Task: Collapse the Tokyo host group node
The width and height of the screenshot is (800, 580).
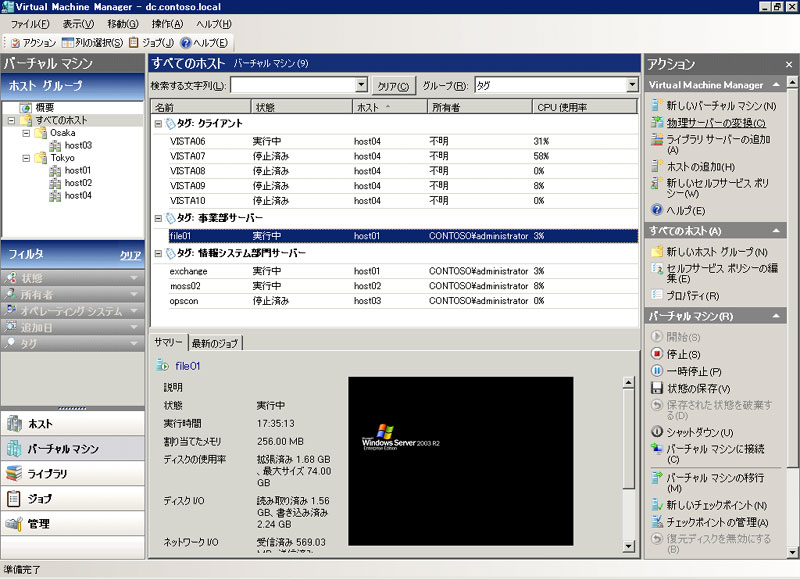Action: click(x=26, y=158)
